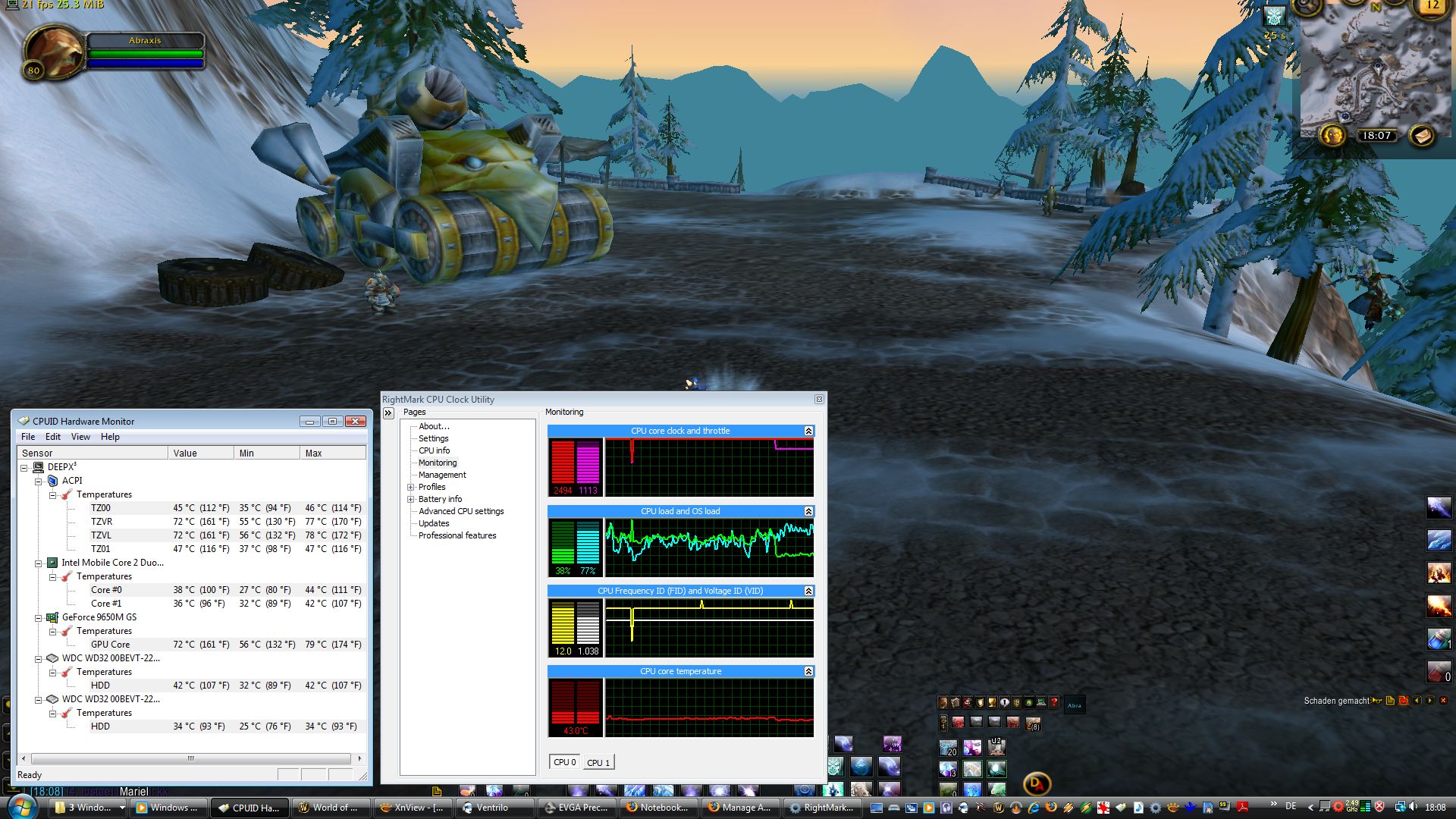Click the damage meter left arrow
The image size is (1456, 819).
(1417, 701)
